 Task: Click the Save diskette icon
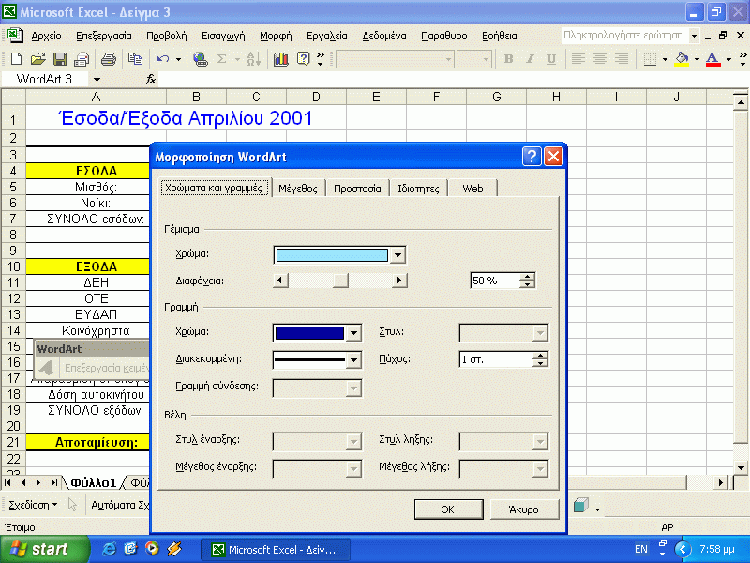pyautogui.click(x=60, y=59)
